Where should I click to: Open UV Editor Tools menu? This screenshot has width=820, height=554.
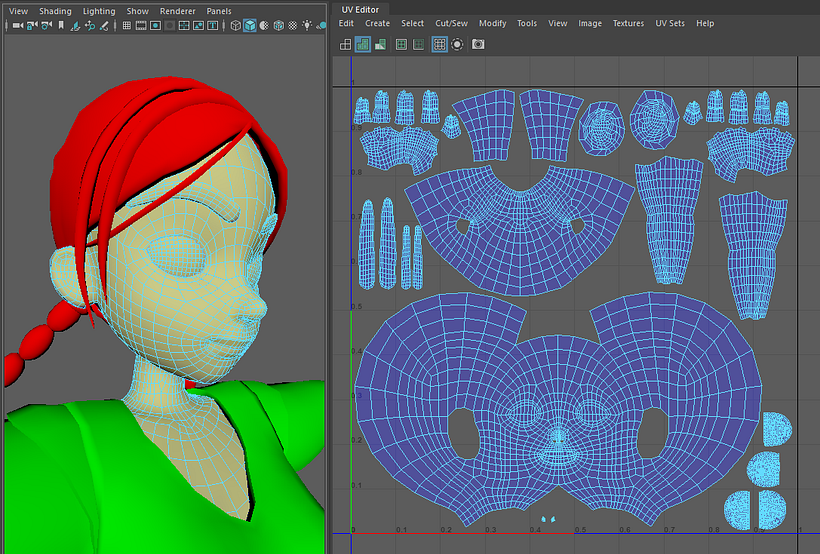pyautogui.click(x=527, y=24)
